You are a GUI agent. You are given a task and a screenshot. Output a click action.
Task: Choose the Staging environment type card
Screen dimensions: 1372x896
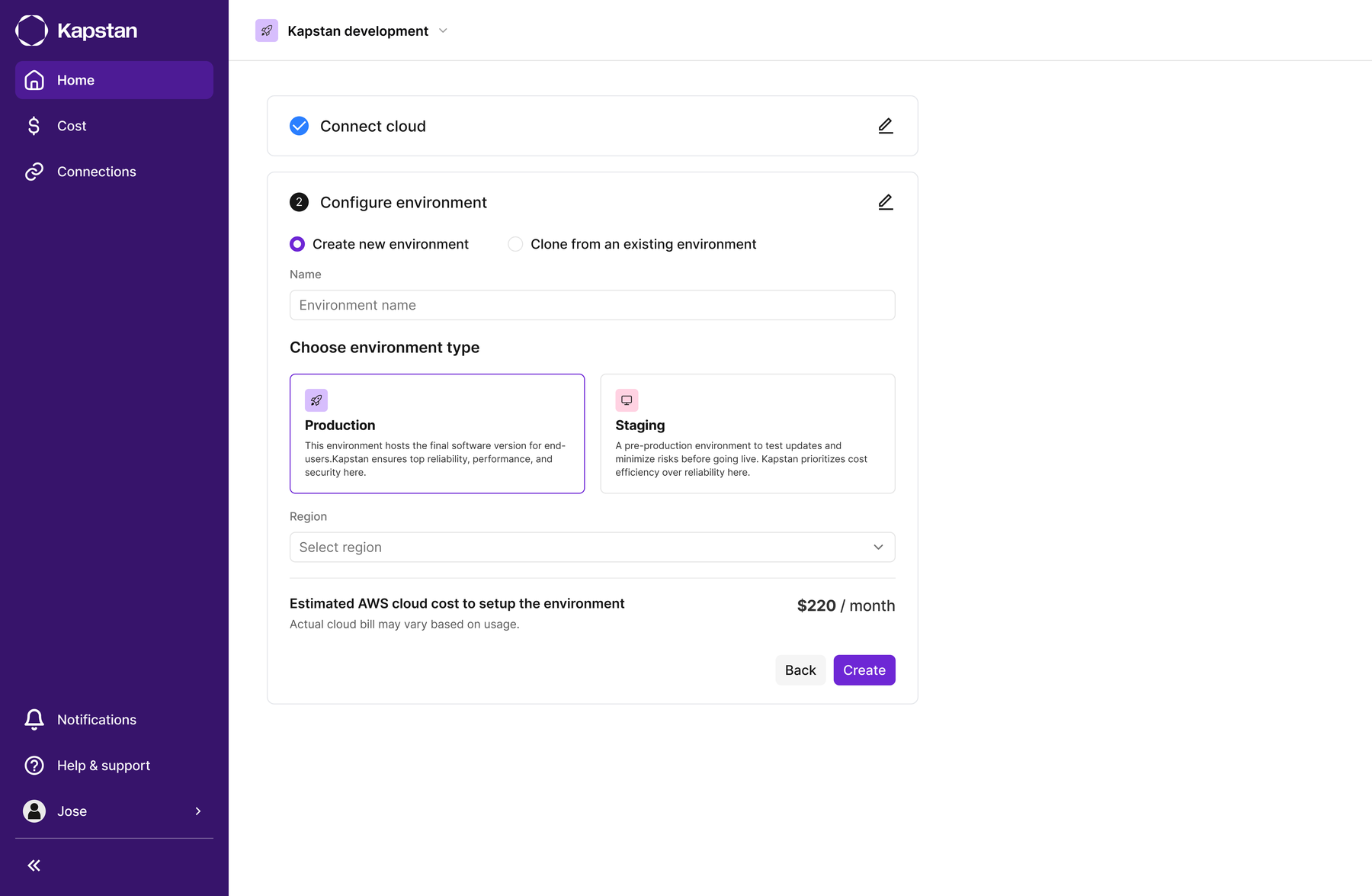pyautogui.click(x=748, y=434)
